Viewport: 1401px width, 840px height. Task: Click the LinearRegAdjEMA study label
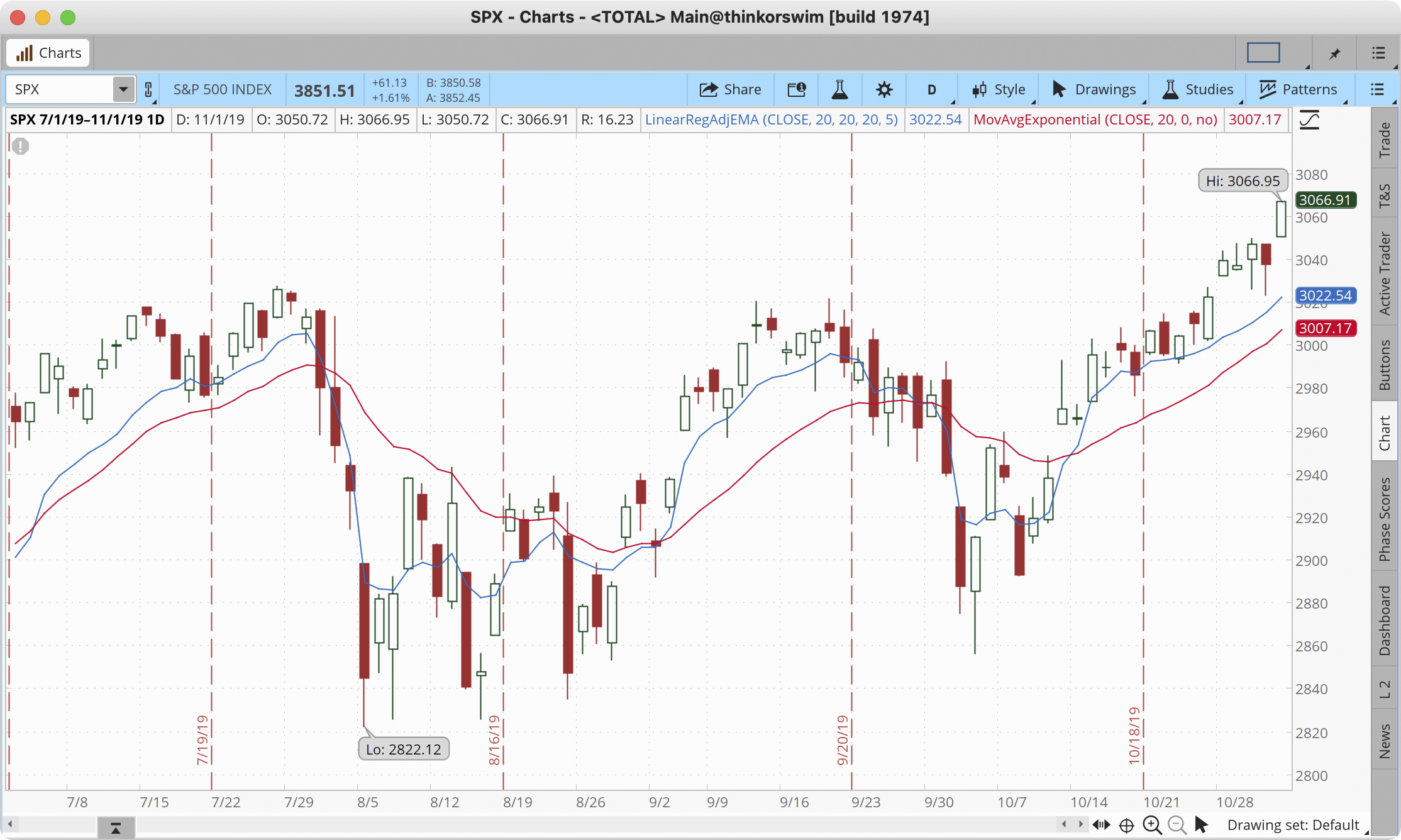[772, 119]
